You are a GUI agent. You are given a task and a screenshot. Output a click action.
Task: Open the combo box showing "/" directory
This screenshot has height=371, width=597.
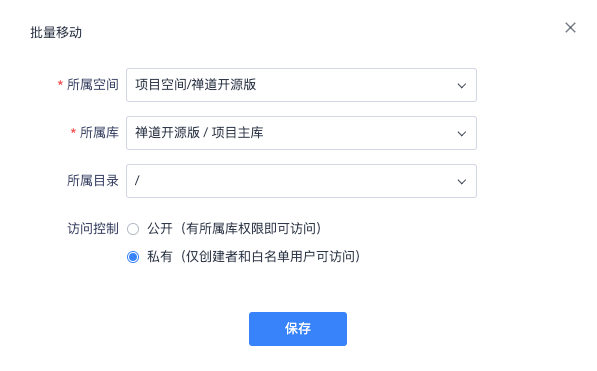tap(301, 181)
